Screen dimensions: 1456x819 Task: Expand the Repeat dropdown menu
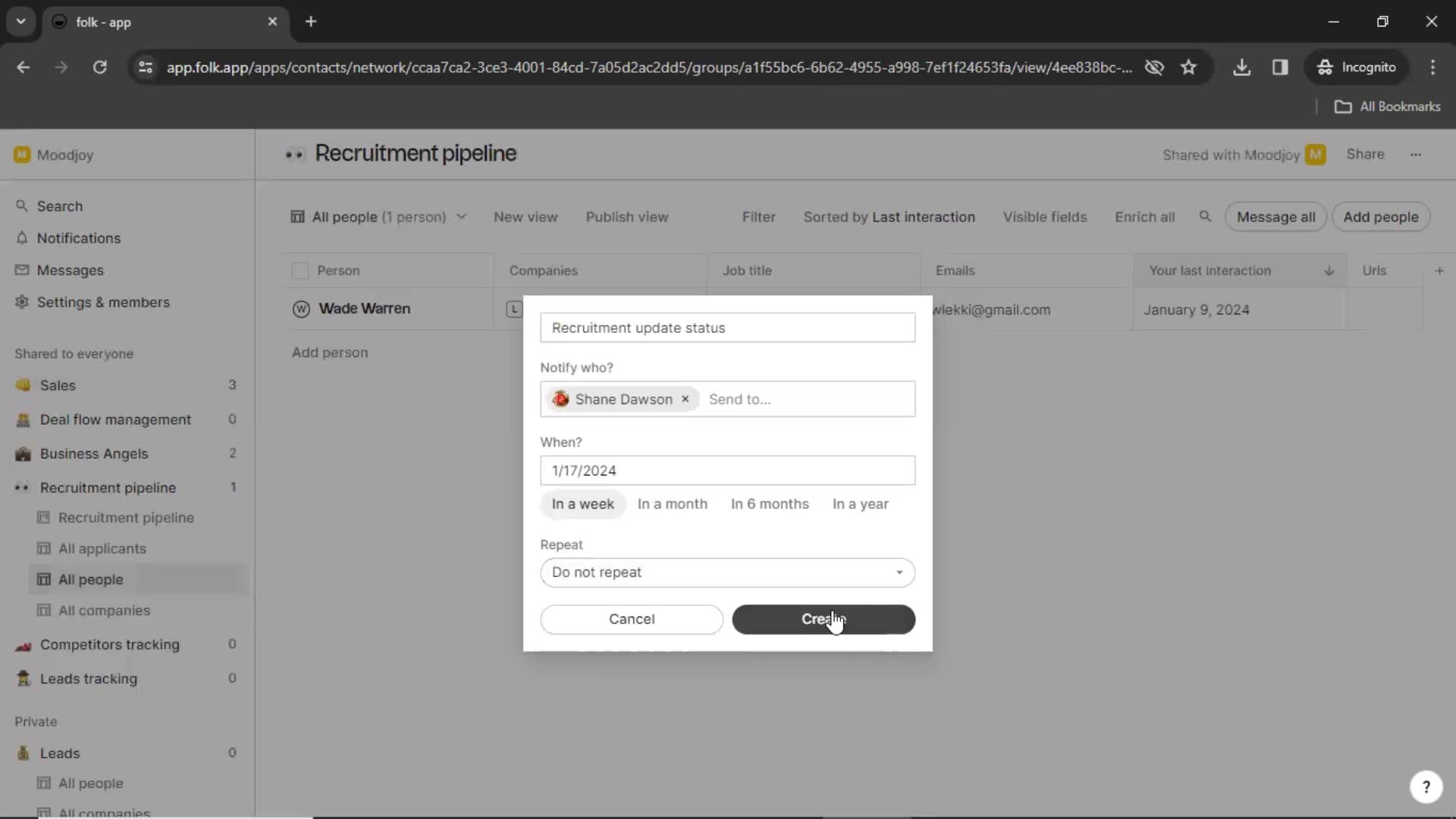727,572
